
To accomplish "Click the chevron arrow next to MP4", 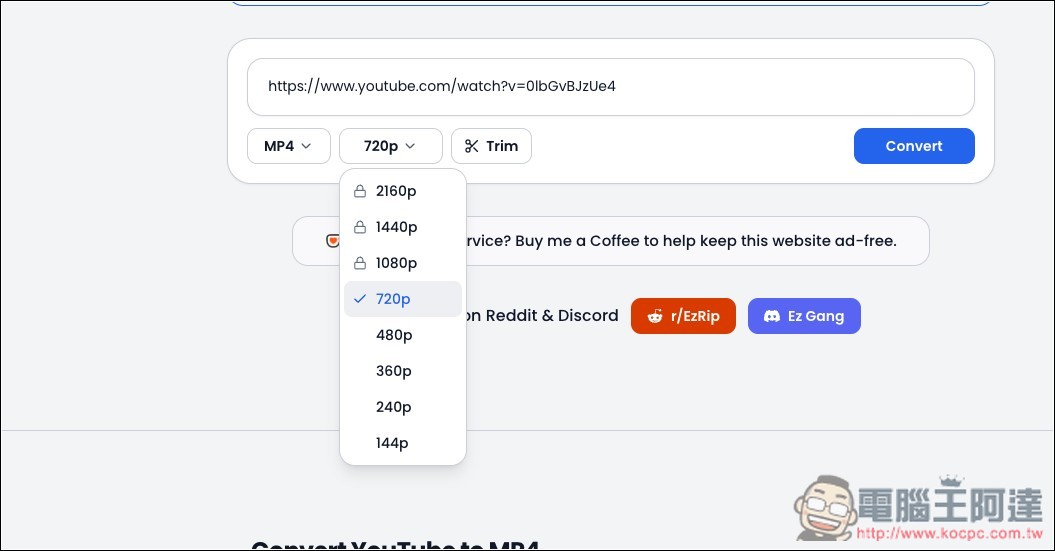I will pos(306,146).
